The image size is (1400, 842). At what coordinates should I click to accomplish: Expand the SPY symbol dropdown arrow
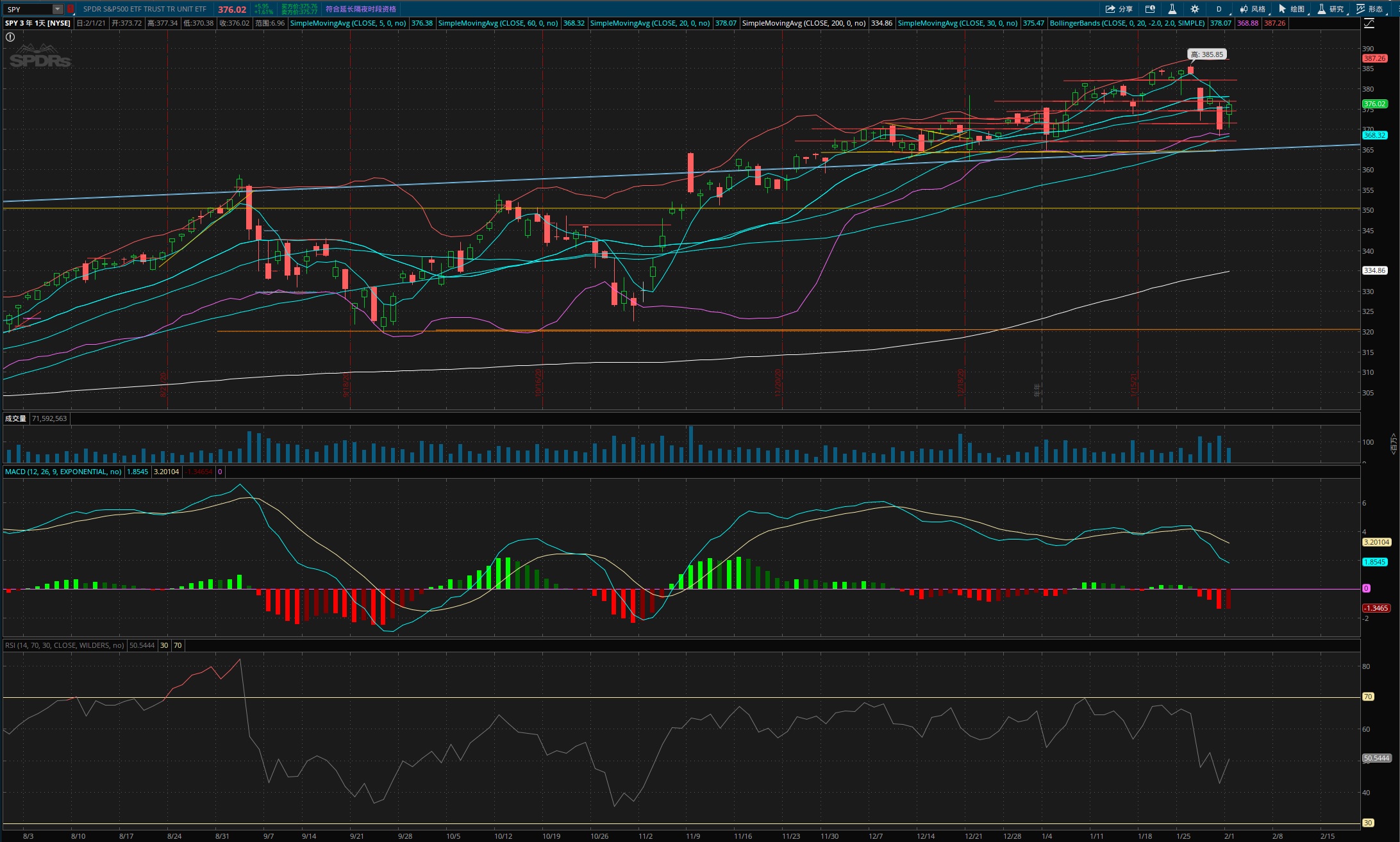(x=58, y=9)
